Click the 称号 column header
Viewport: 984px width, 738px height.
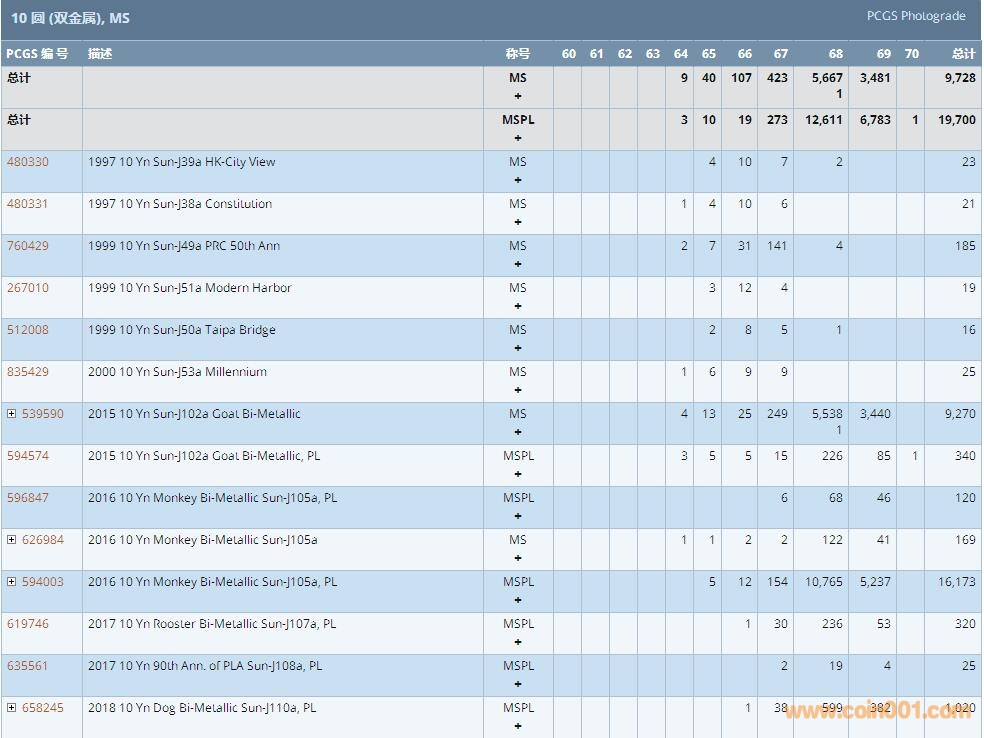point(518,54)
